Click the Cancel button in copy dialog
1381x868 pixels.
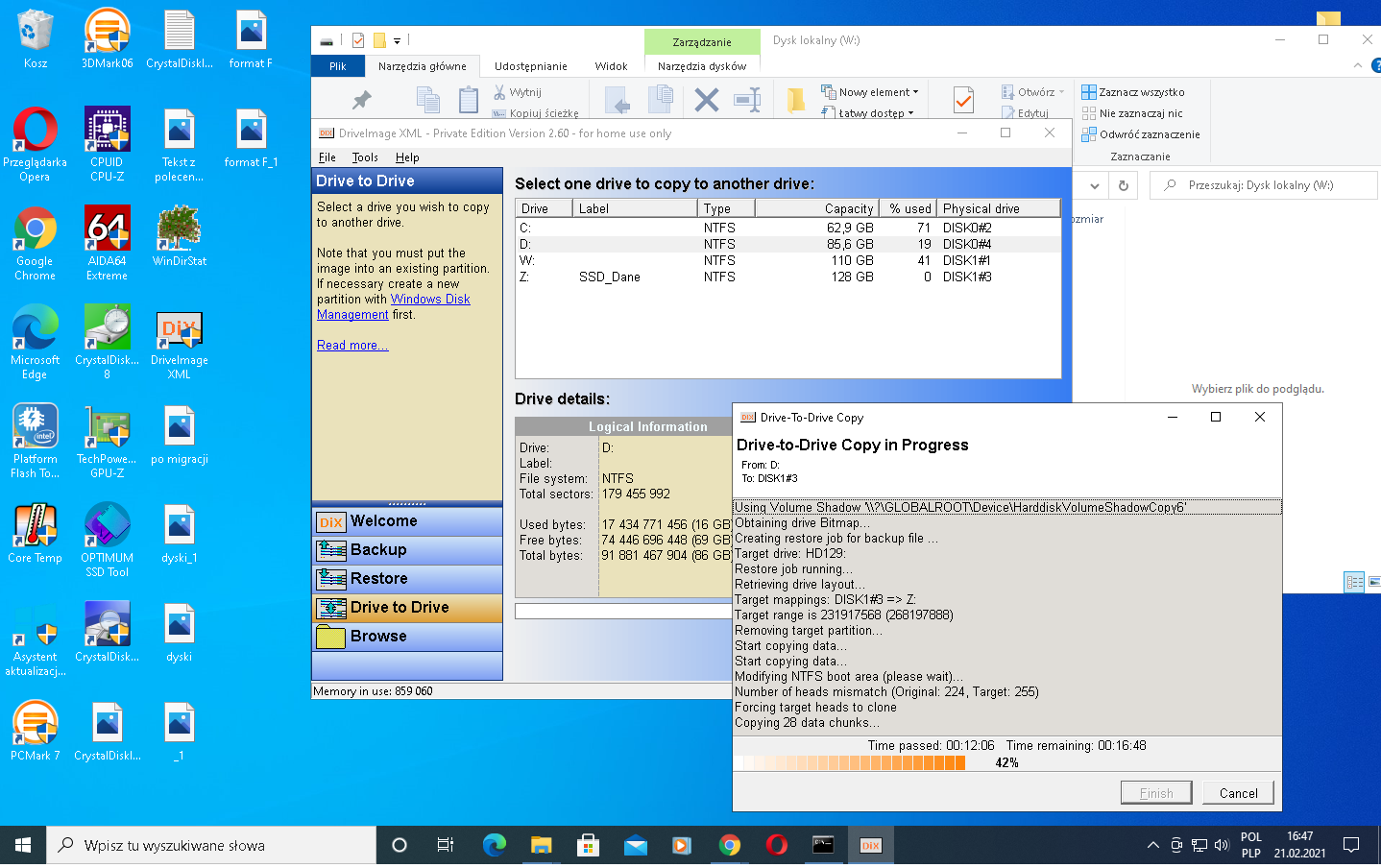(x=1238, y=793)
